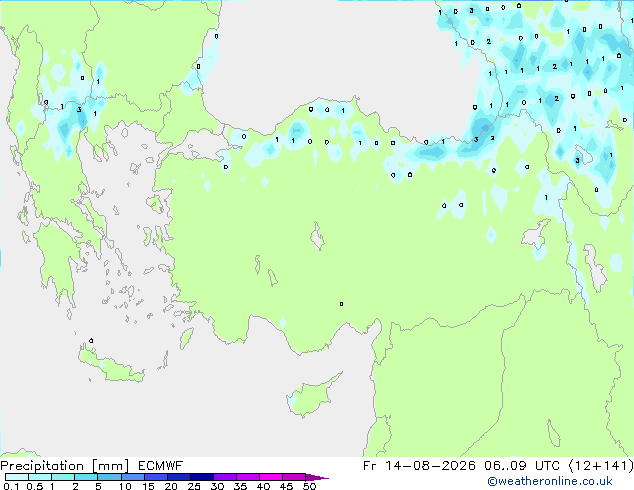Click the legend label '0.1'
This screenshot has width=634, height=490.
tap(11, 486)
